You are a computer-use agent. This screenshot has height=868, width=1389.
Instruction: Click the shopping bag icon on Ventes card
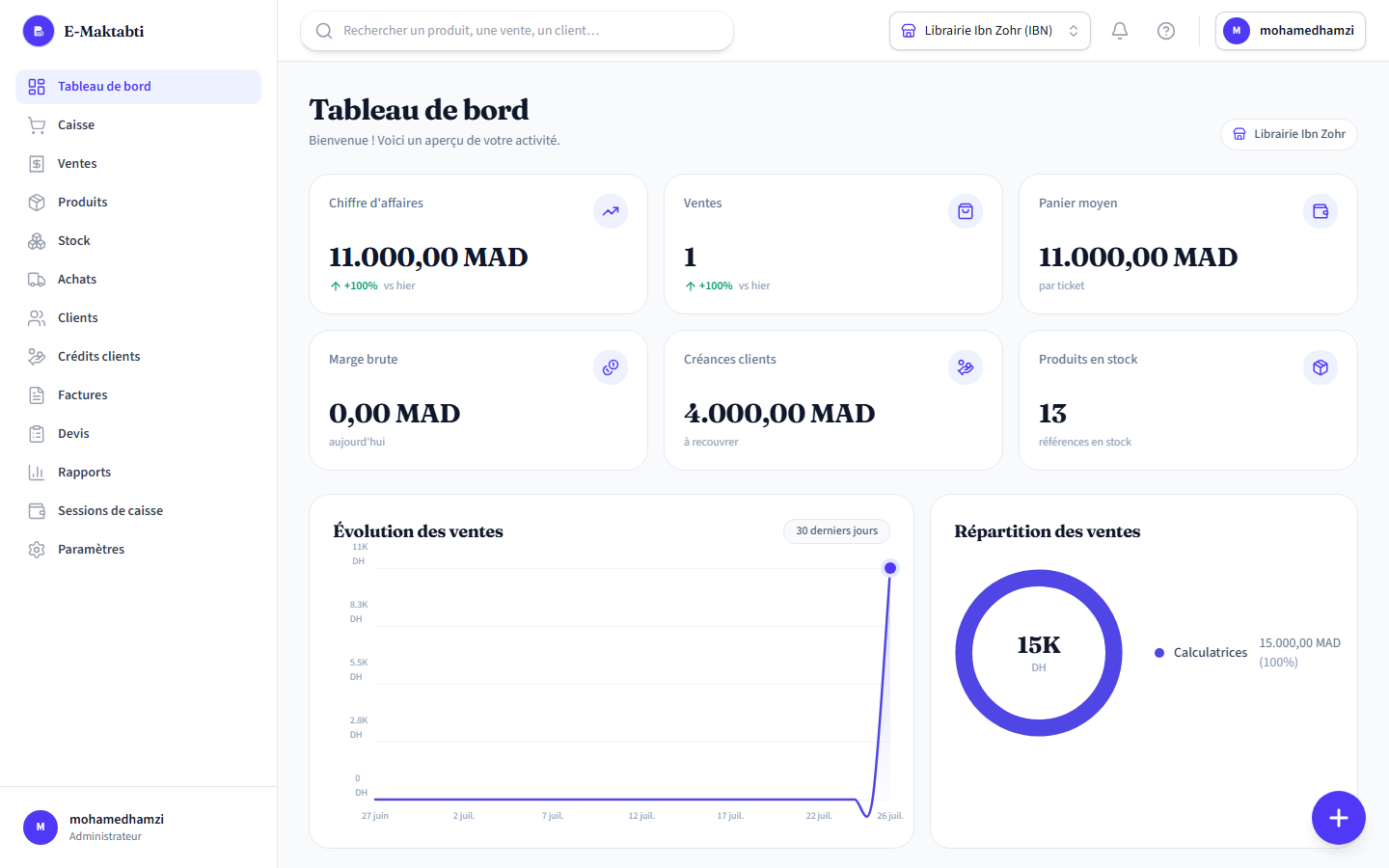(966, 211)
